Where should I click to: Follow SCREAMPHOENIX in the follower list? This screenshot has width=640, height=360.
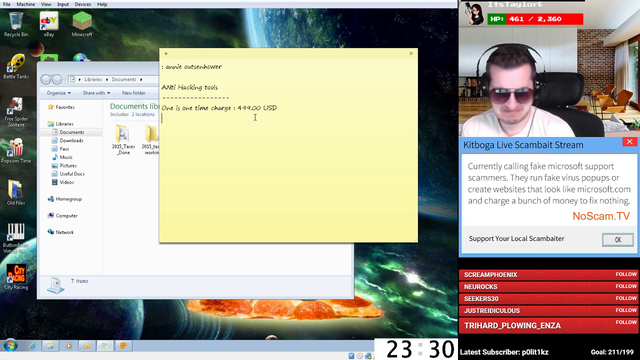(626, 274)
